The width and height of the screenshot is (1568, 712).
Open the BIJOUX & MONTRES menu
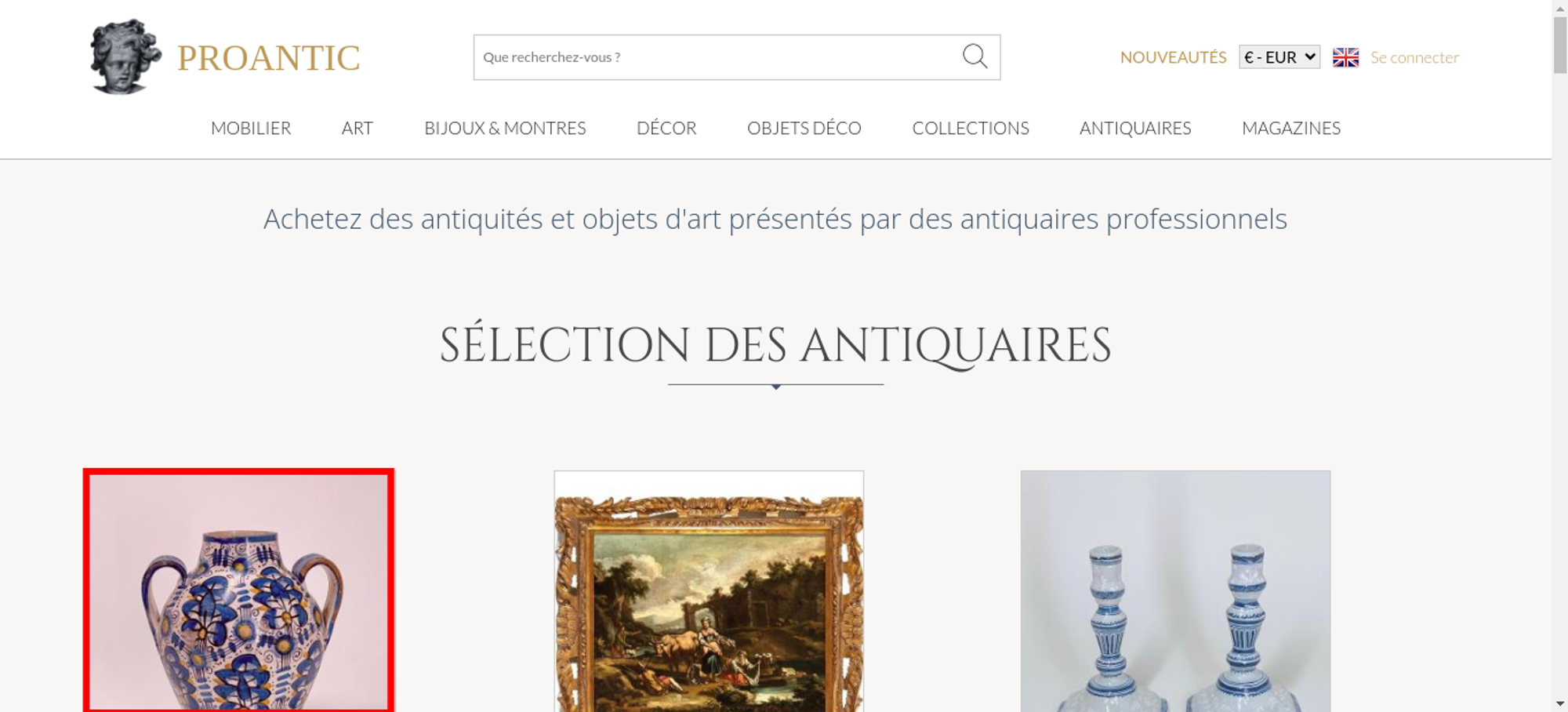pos(505,129)
